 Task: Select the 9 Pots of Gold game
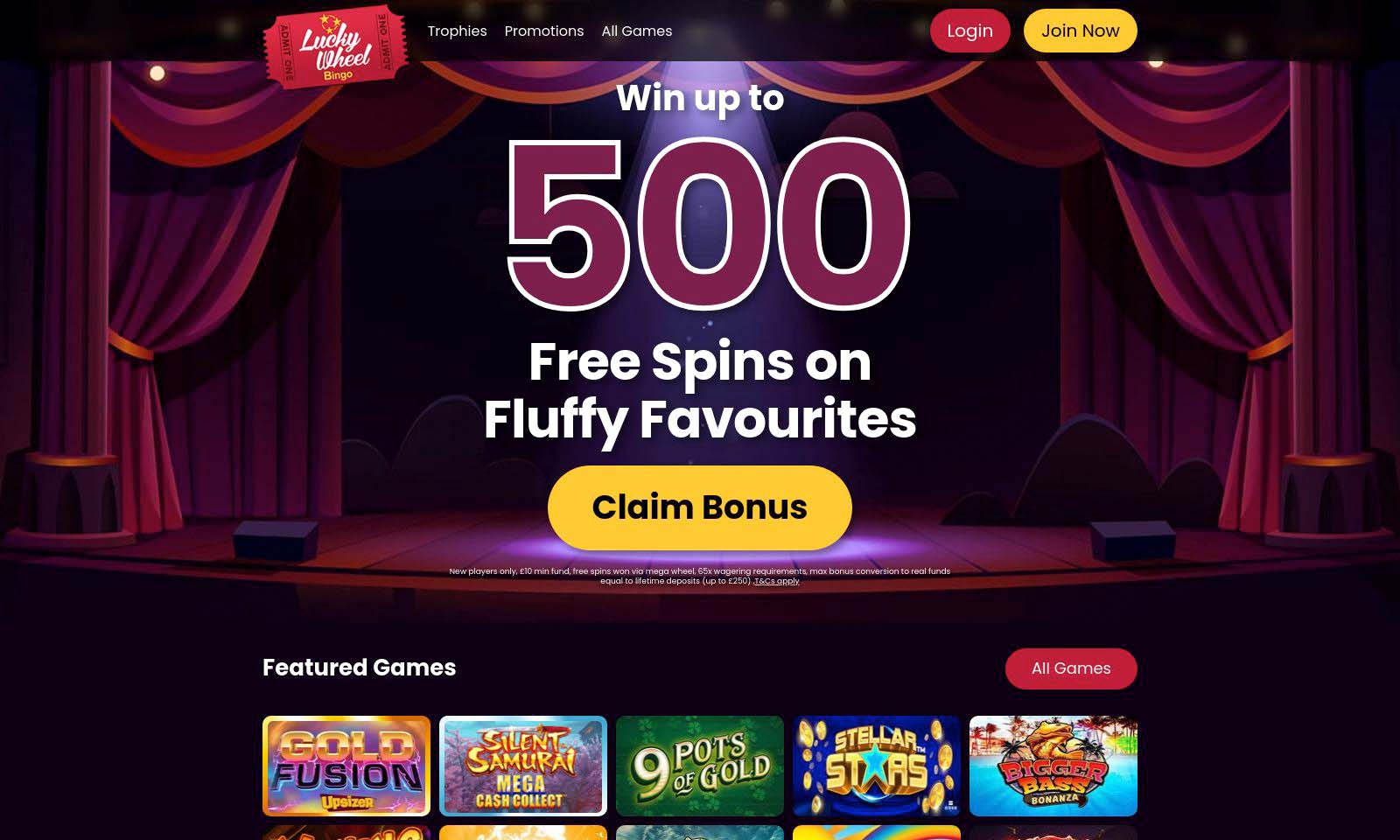pos(699,766)
